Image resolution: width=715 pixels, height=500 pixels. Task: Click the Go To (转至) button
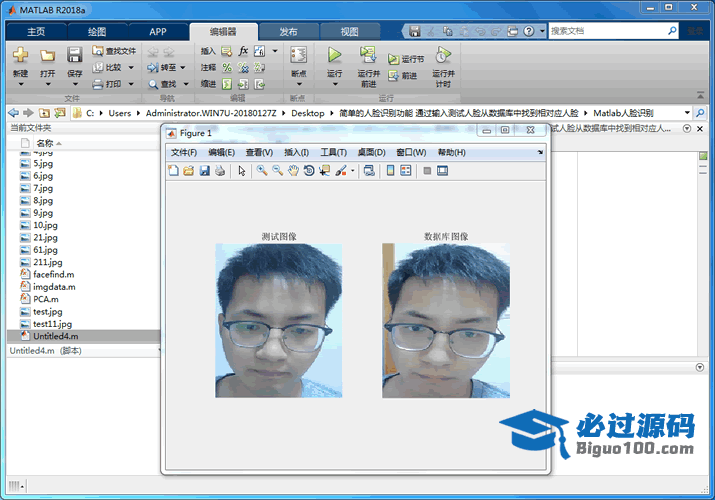coord(162,67)
